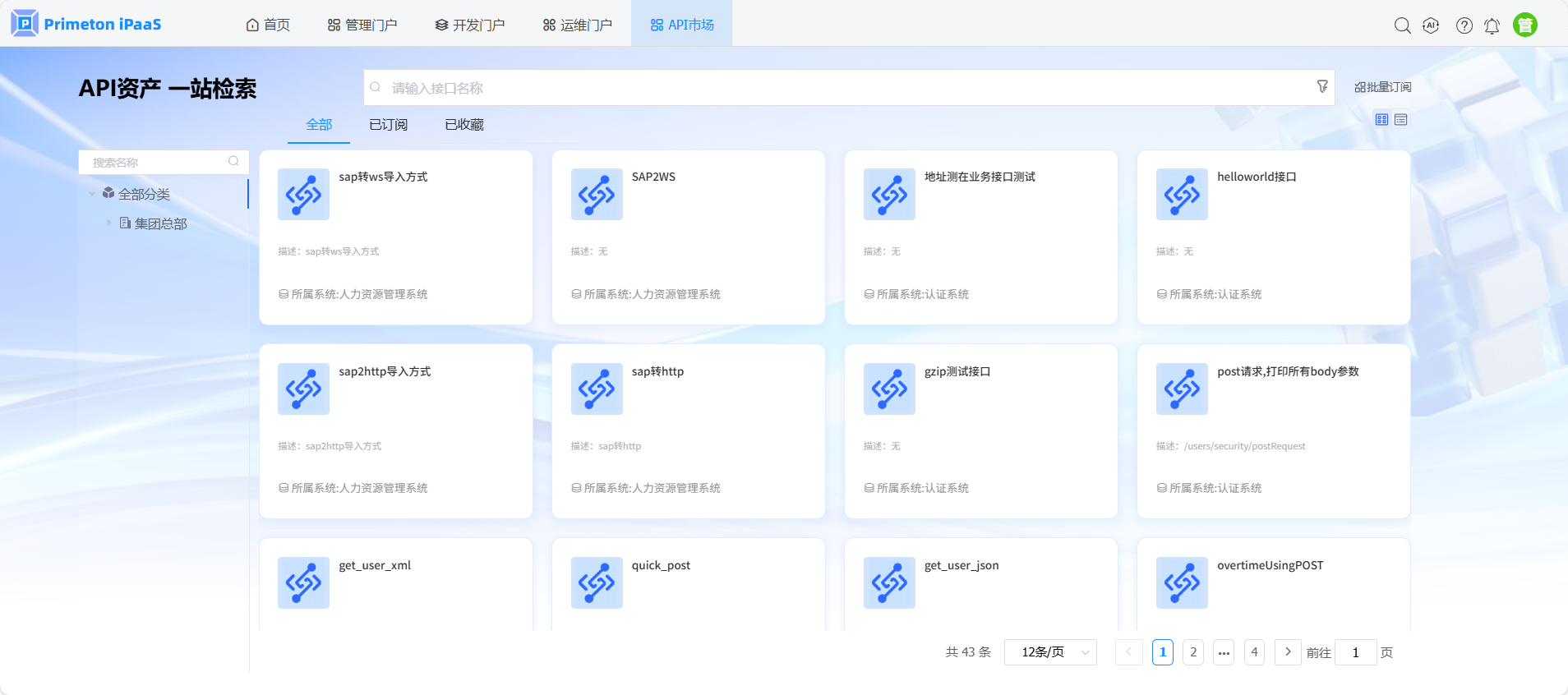The image size is (1568, 695).
Task: Open the helloworld接口 API card
Action: (1273, 237)
